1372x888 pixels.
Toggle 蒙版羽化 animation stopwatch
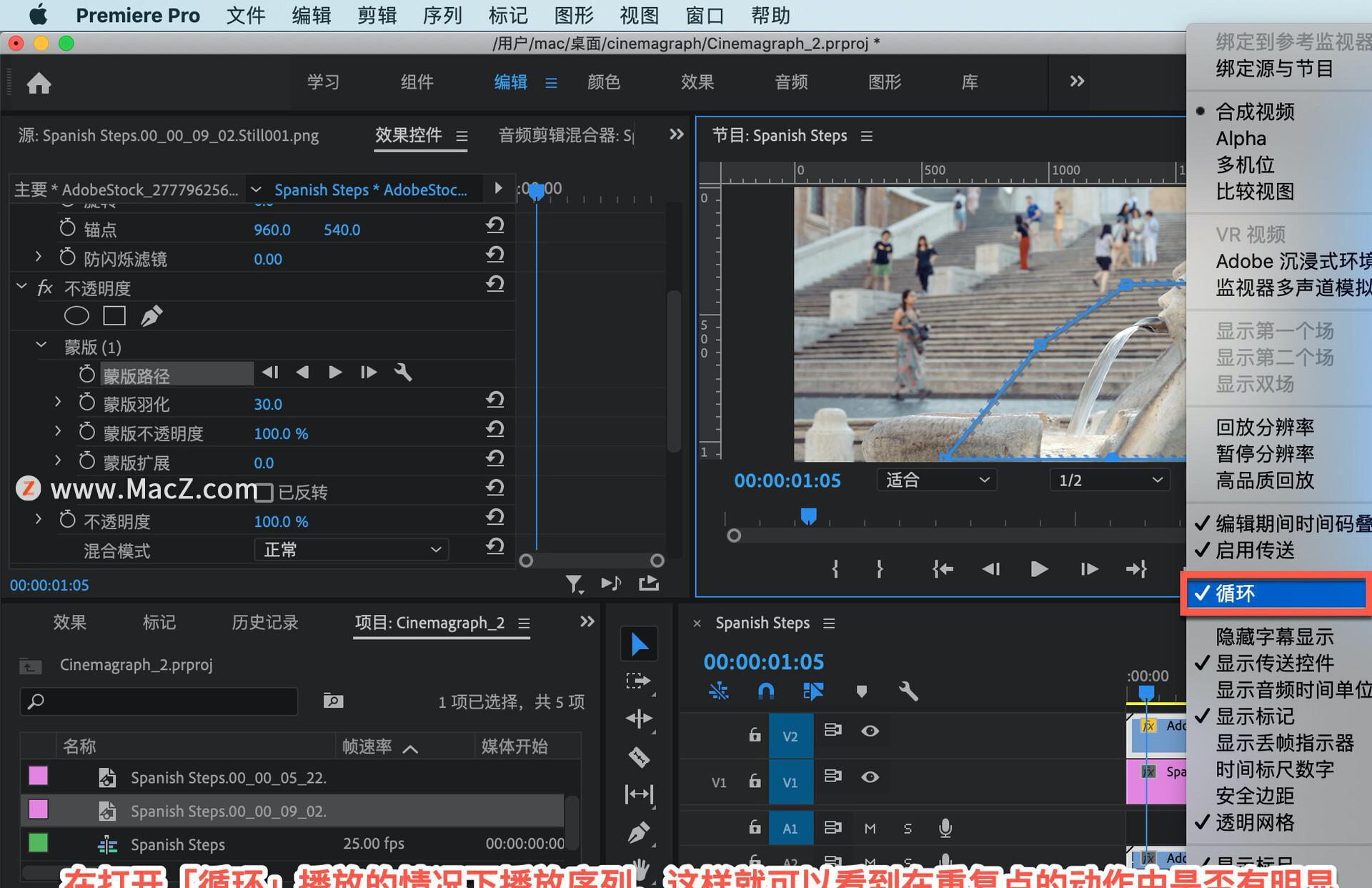(x=86, y=403)
